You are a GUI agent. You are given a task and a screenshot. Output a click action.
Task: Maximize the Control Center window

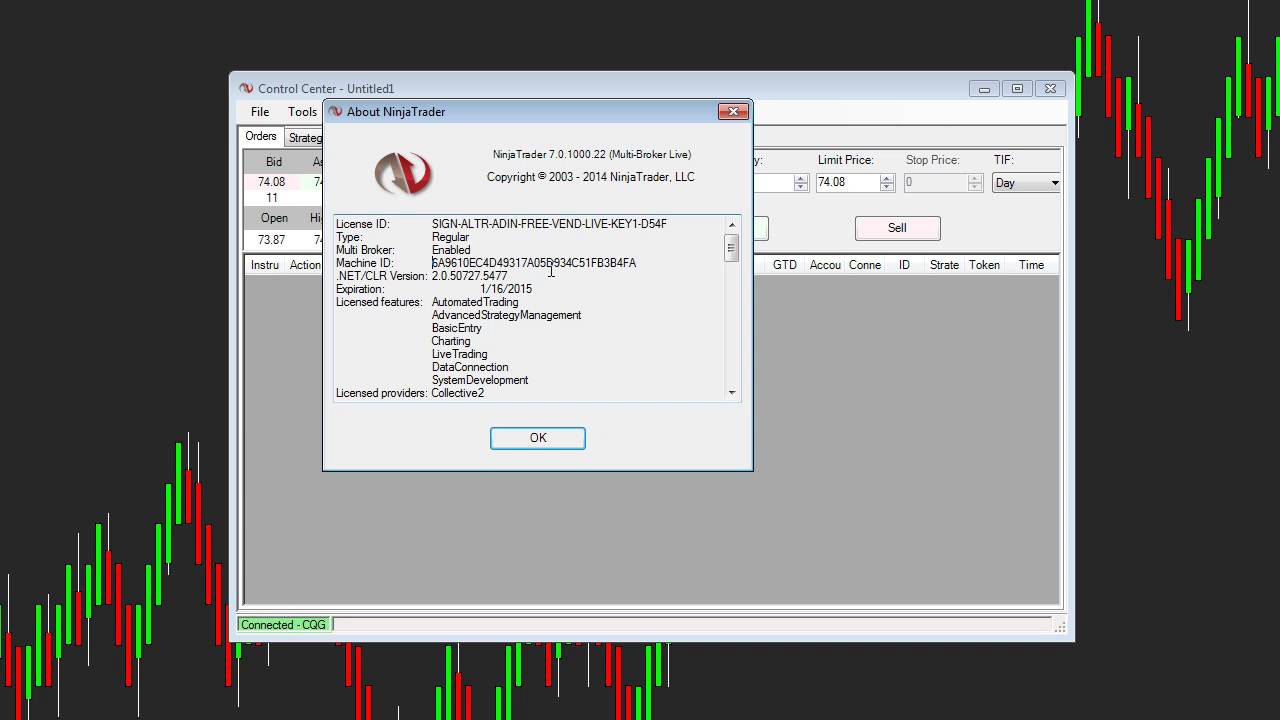point(1018,89)
